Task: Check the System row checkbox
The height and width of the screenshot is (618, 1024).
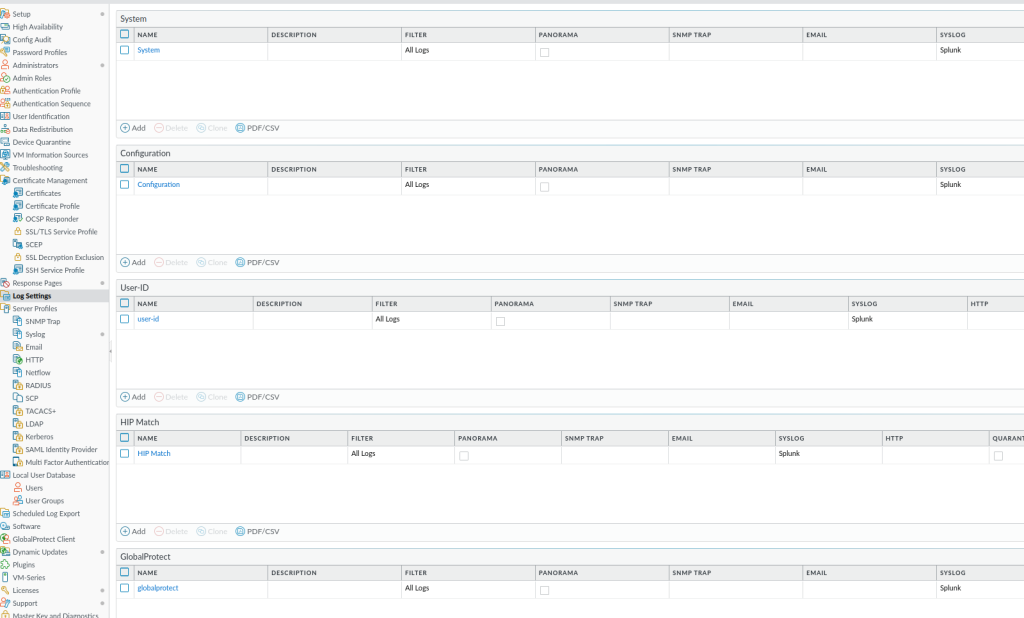Action: (125, 50)
